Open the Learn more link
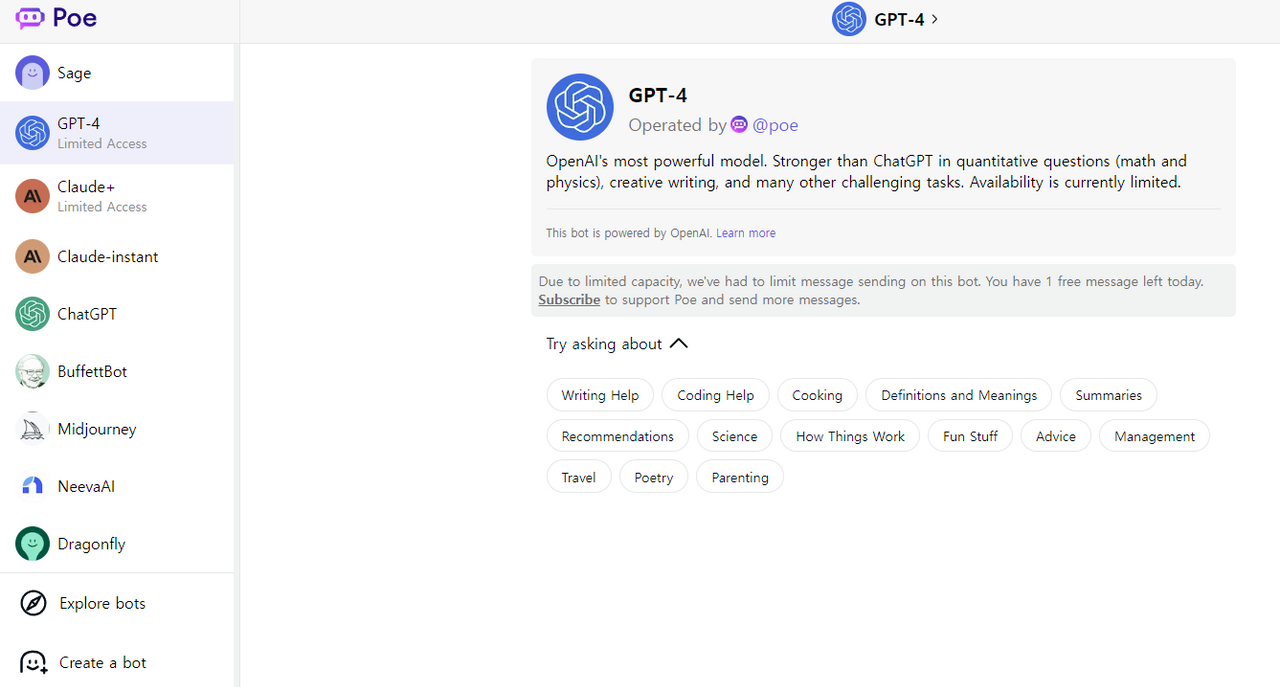 [745, 233]
